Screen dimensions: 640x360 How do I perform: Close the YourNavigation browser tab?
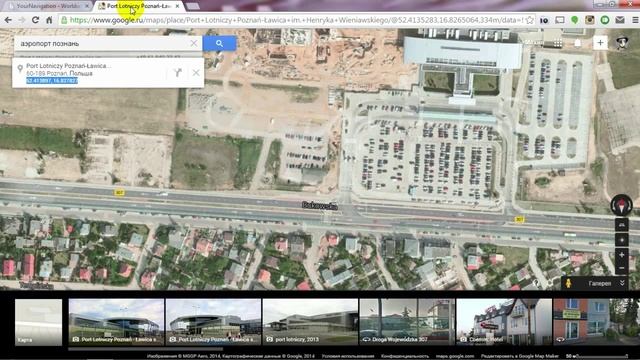[87, 6]
